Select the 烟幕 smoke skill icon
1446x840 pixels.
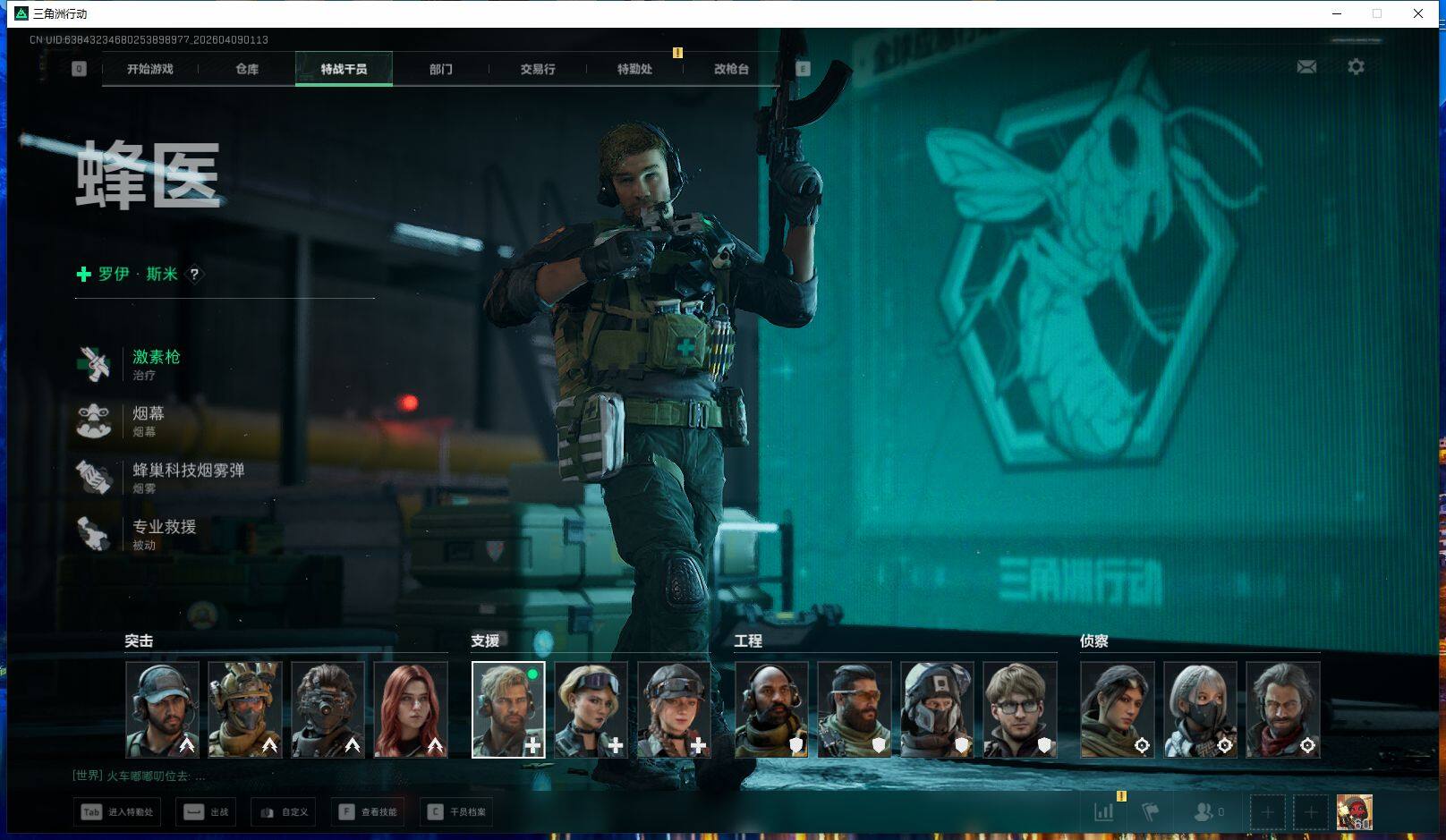94,420
